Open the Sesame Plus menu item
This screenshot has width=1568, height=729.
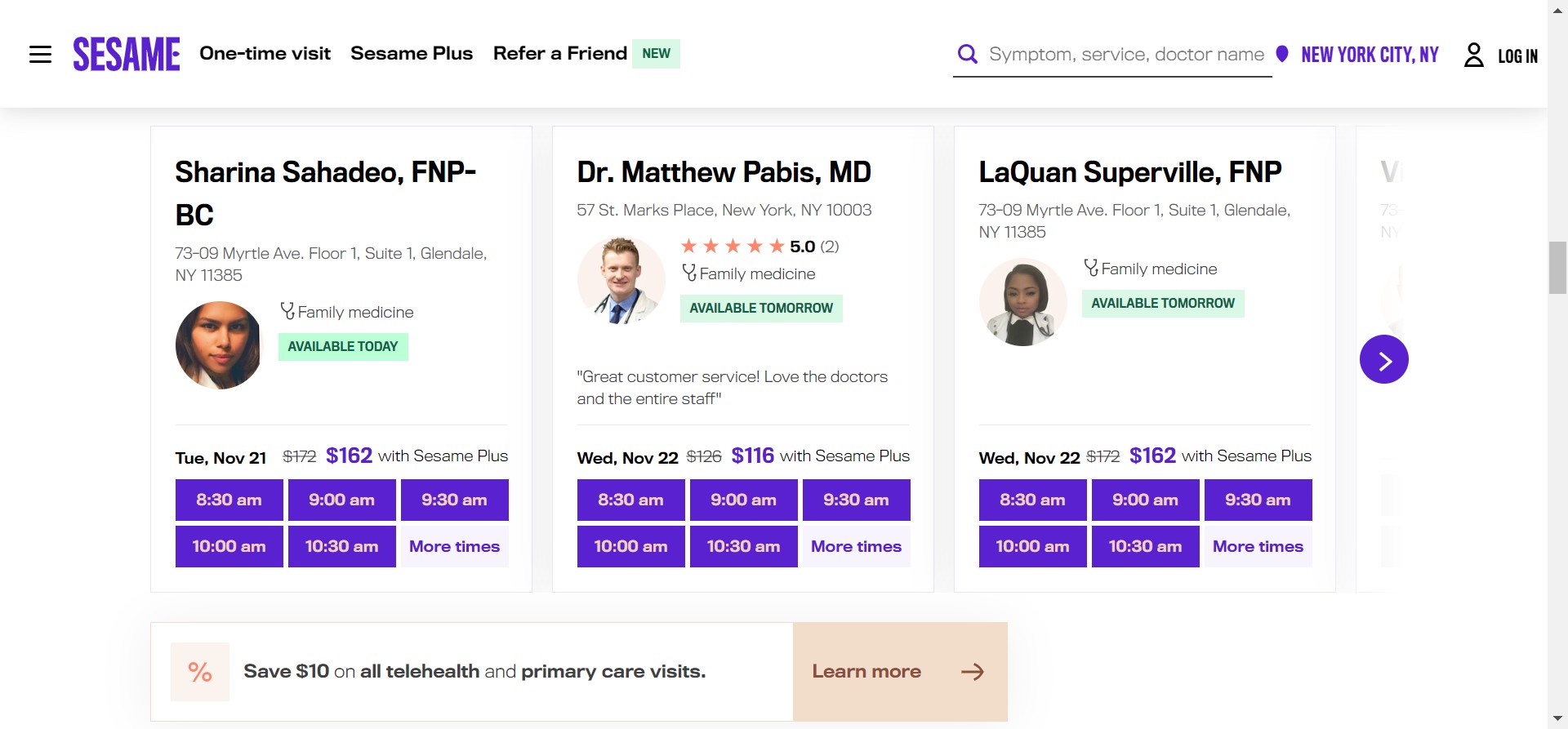point(412,54)
